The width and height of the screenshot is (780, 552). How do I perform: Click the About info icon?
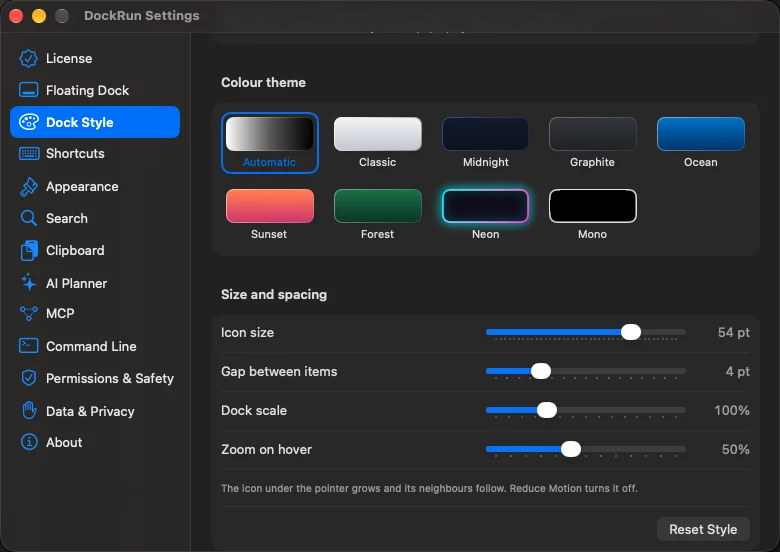point(29,442)
